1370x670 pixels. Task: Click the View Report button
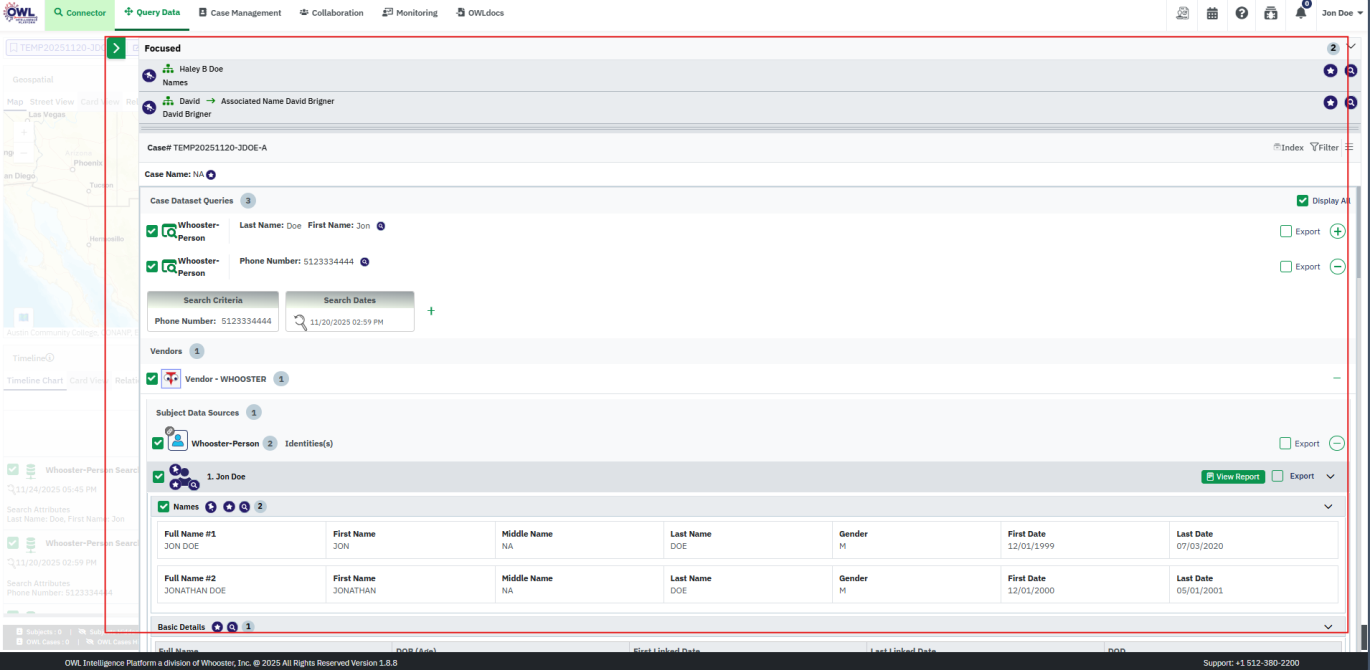[x=1232, y=477]
